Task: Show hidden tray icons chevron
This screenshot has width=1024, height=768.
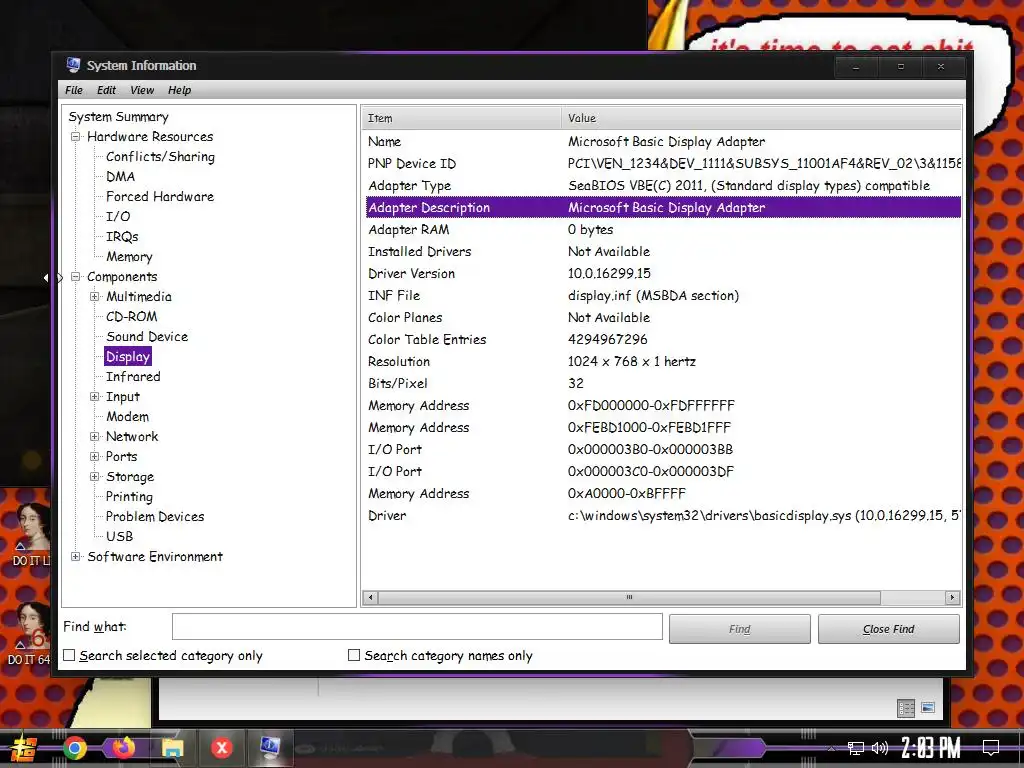Action: pyautogui.click(x=831, y=748)
